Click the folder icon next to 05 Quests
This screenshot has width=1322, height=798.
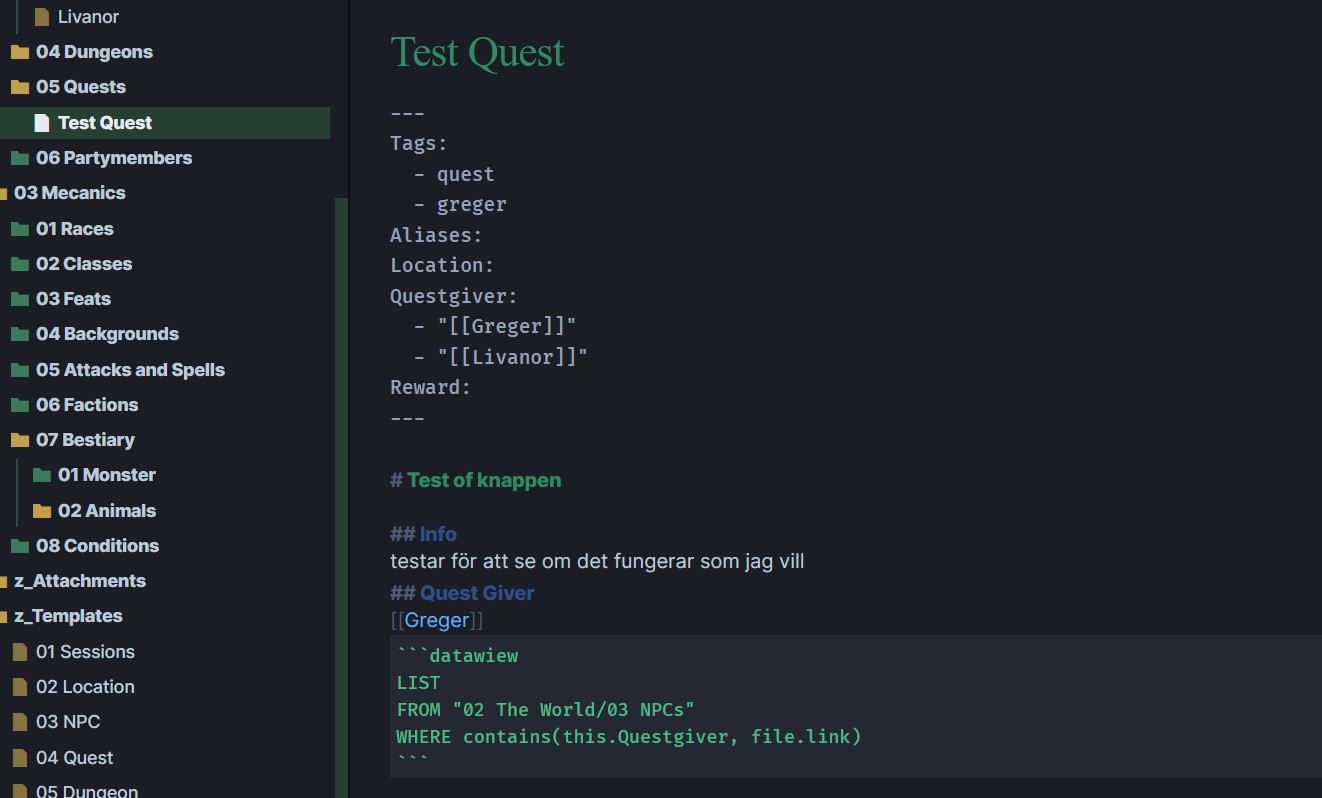pyautogui.click(x=20, y=87)
